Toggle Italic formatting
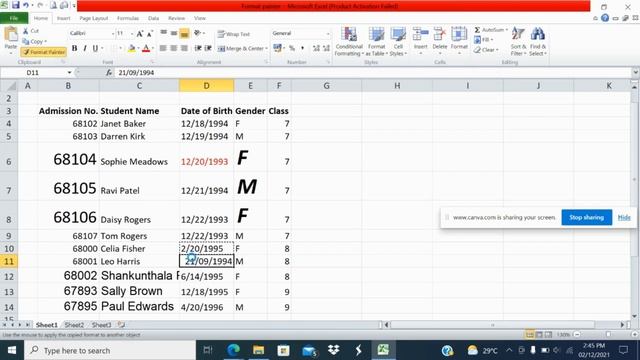Image resolution: width=640 pixels, height=360 pixels. pos(85,49)
